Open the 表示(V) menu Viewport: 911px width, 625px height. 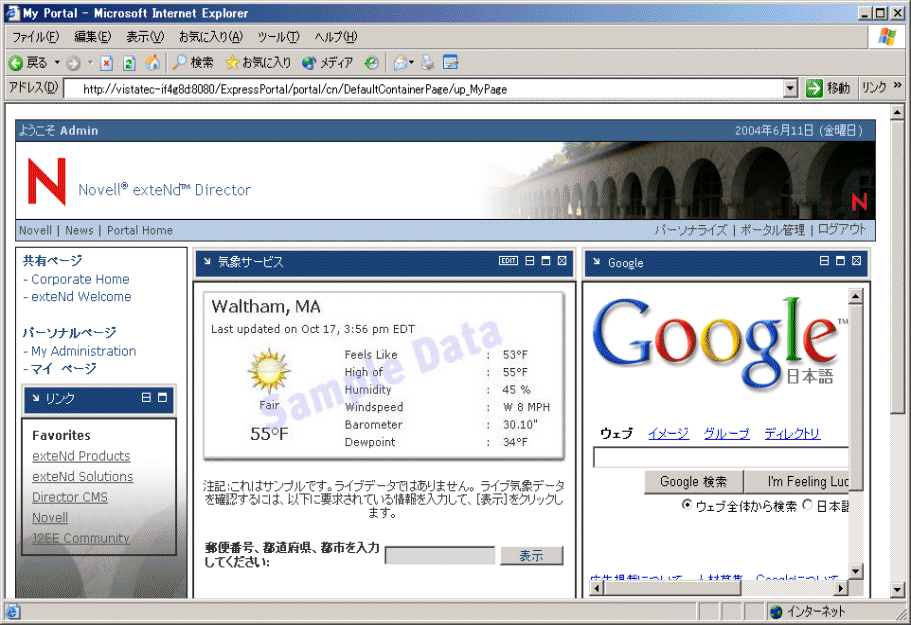click(145, 37)
